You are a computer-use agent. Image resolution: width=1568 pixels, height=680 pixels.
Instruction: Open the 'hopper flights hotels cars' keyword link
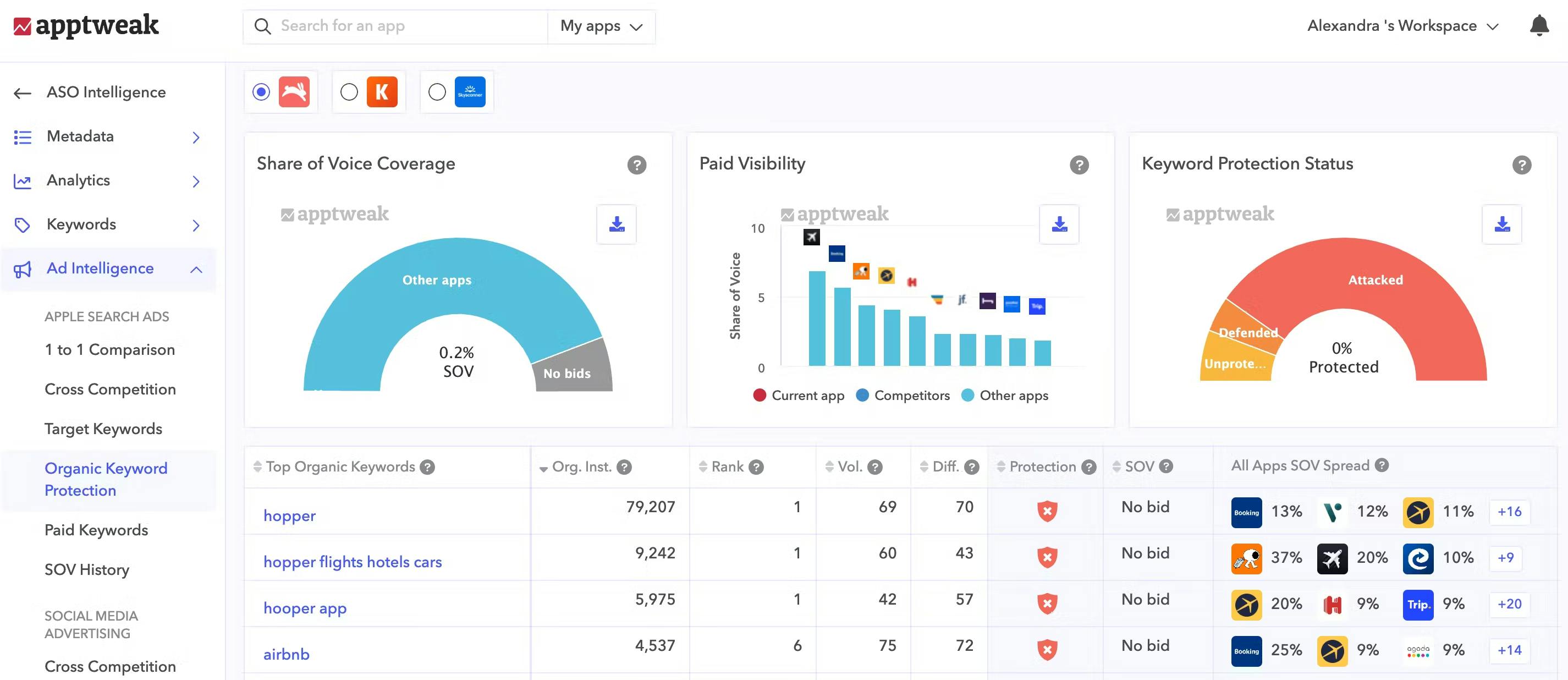click(352, 562)
